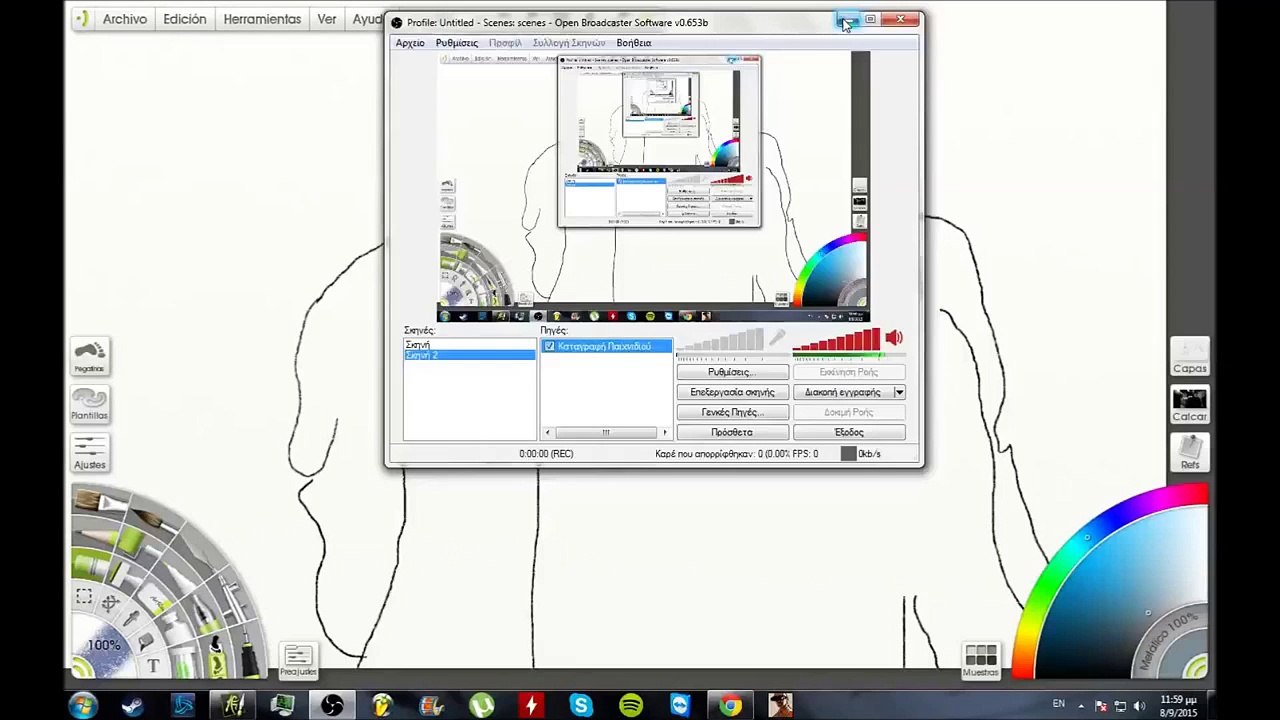Click the Διακοπή εγγραφής button
The width and height of the screenshot is (1280, 720).
[842, 392]
